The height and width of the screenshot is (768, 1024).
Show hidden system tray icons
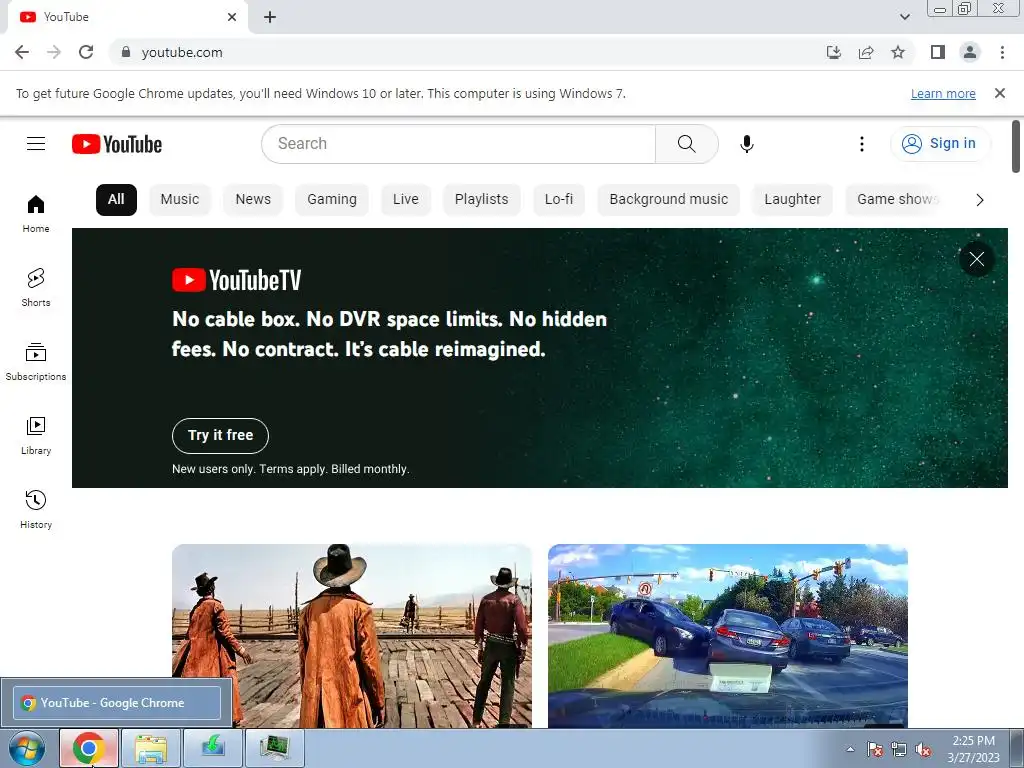point(850,749)
